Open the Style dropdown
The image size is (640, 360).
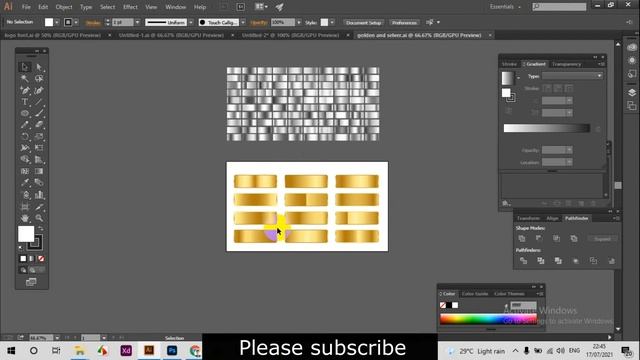pos(332,22)
